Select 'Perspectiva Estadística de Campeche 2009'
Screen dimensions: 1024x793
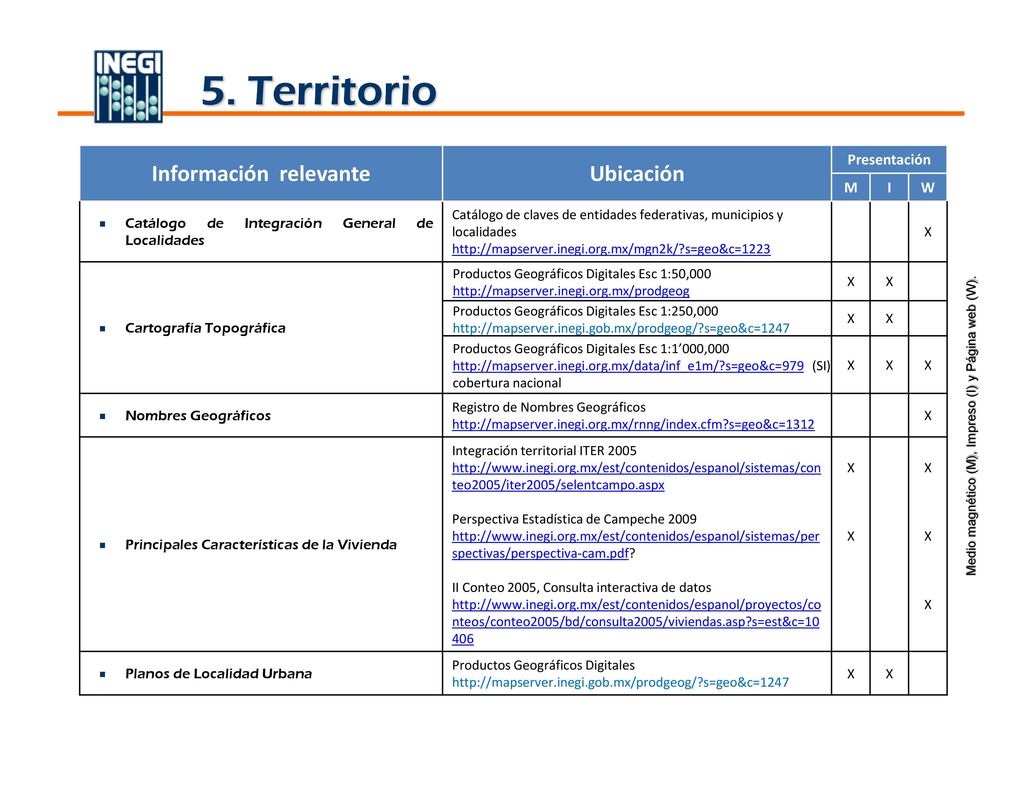coord(574,519)
